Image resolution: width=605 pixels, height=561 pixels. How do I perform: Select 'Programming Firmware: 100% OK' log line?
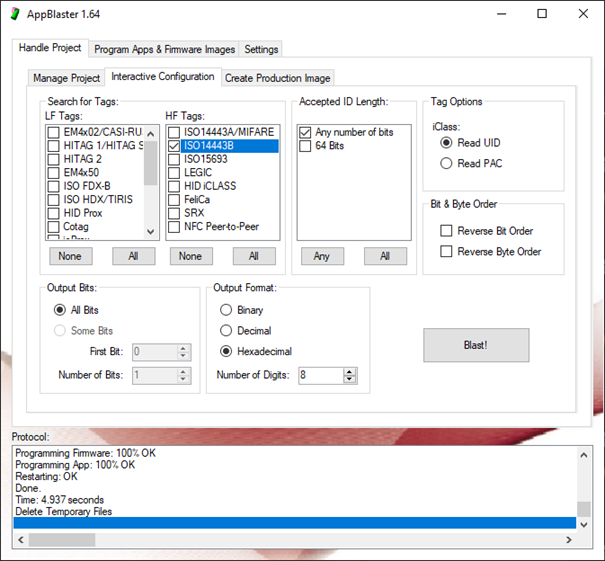pos(85,453)
